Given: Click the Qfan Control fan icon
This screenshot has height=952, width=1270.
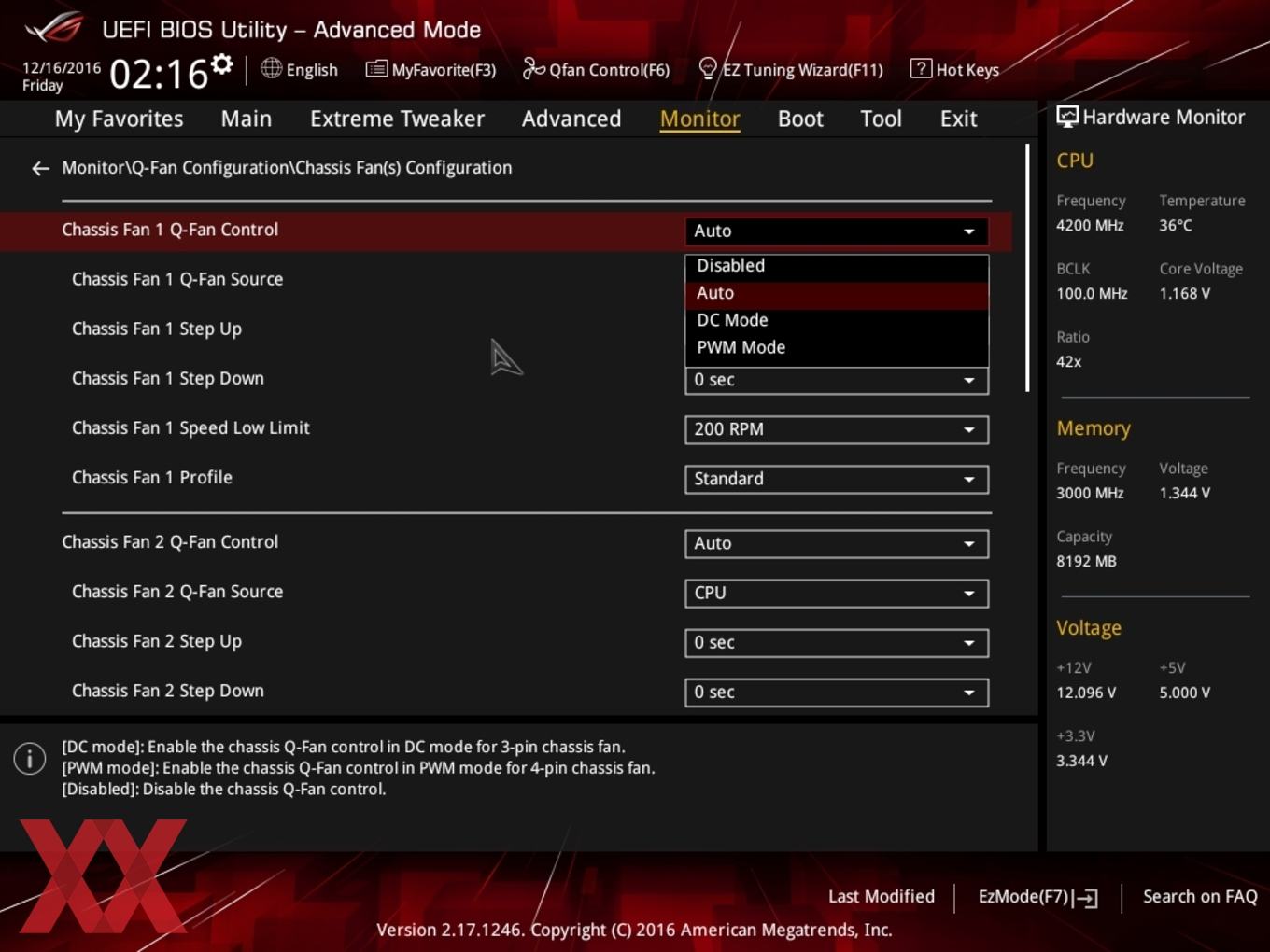Looking at the screenshot, I should coord(533,68).
